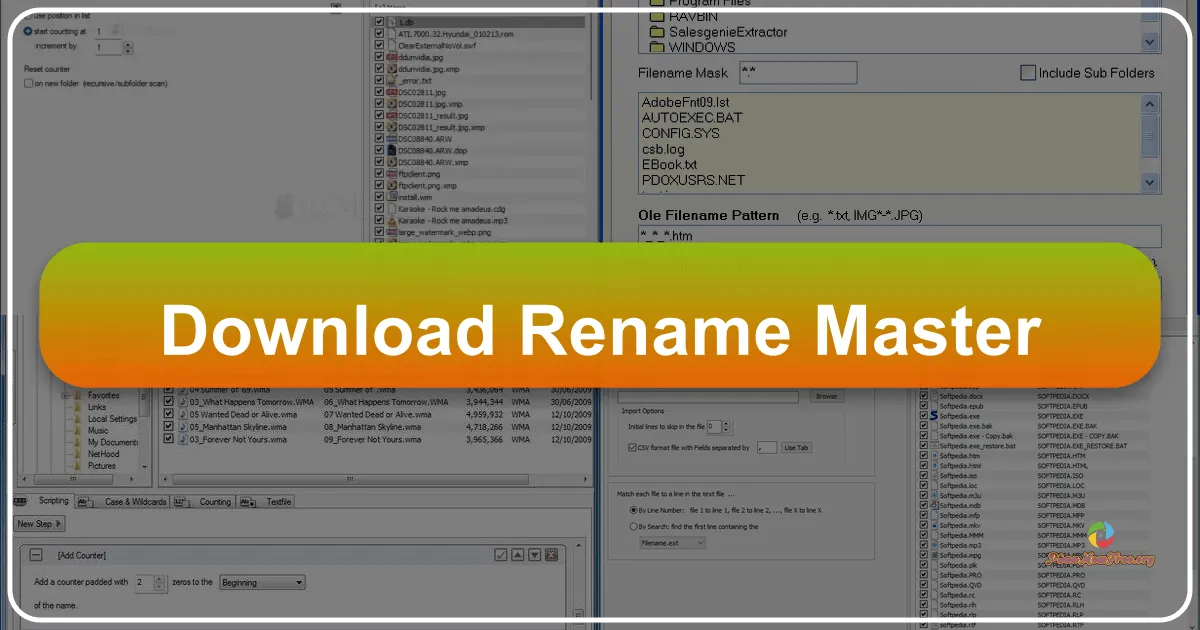Move the Add Counter step up
The height and width of the screenshot is (630, 1200).
(519, 555)
